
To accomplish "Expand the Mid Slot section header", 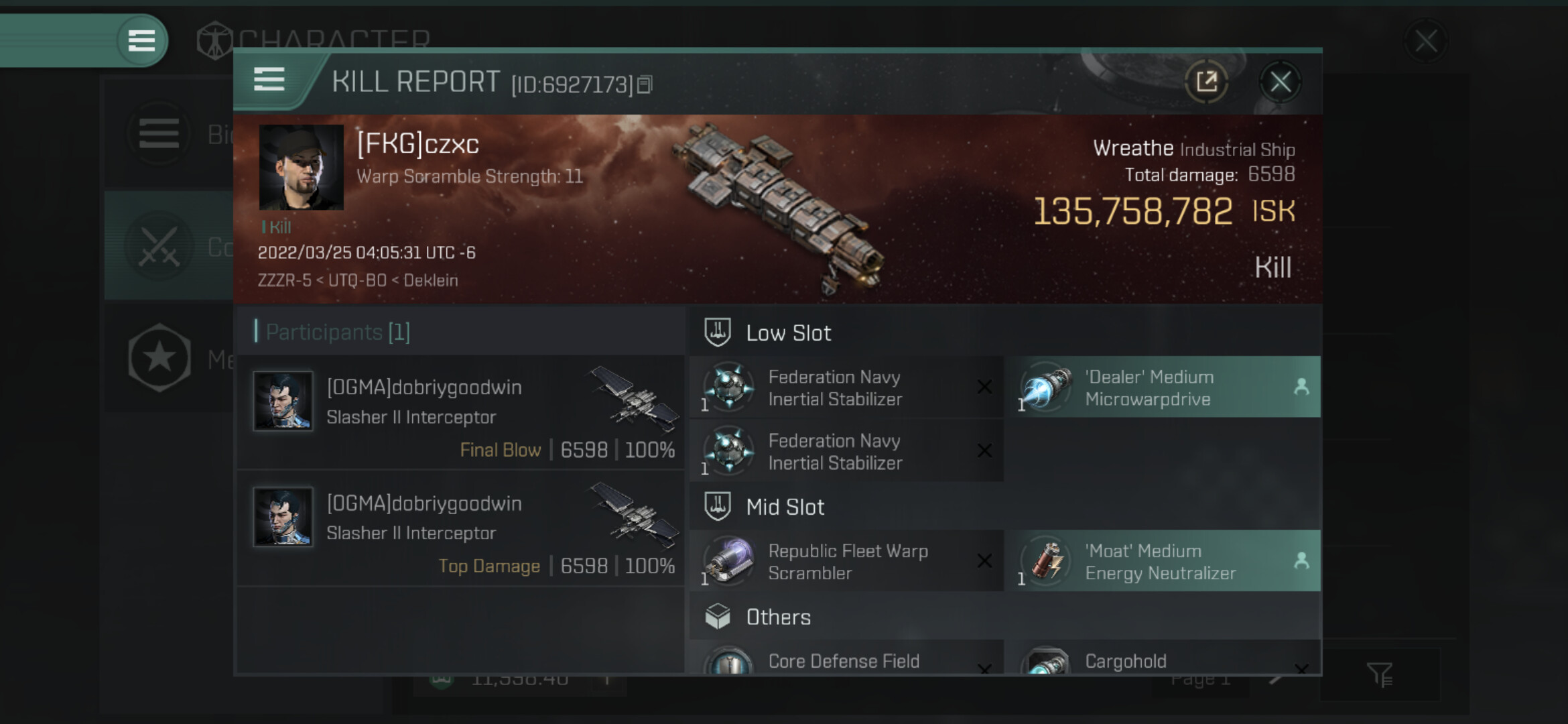I will 785,507.
